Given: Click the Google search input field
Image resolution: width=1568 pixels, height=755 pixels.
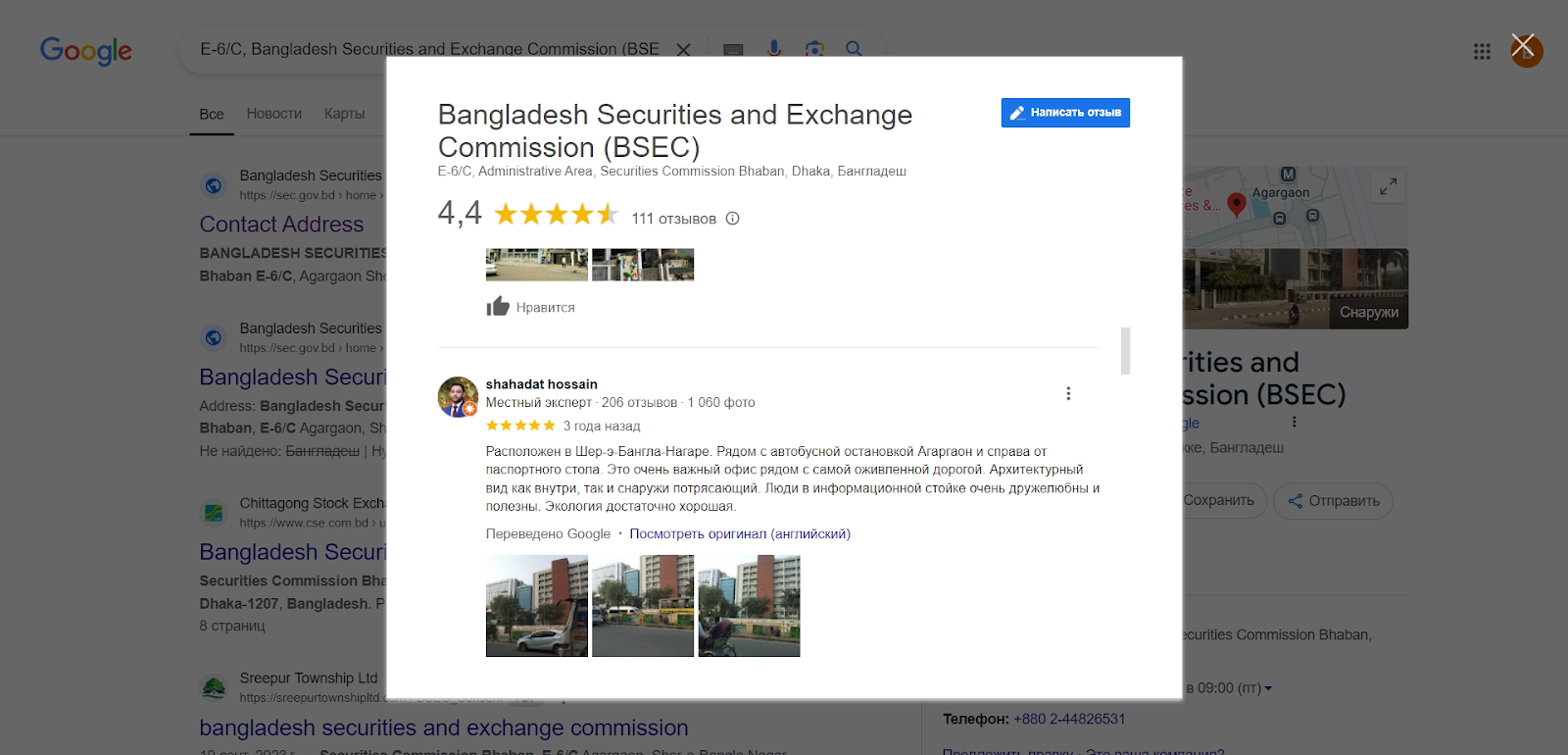Looking at the screenshot, I should pos(429,49).
